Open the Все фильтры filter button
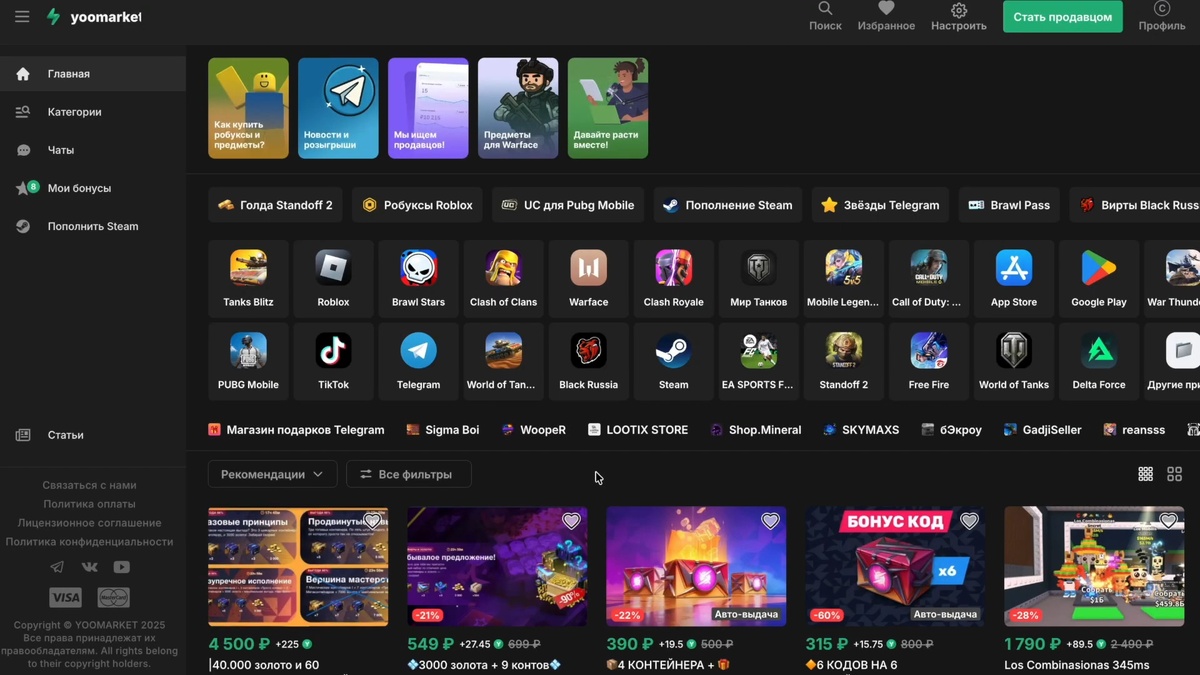 pos(408,474)
